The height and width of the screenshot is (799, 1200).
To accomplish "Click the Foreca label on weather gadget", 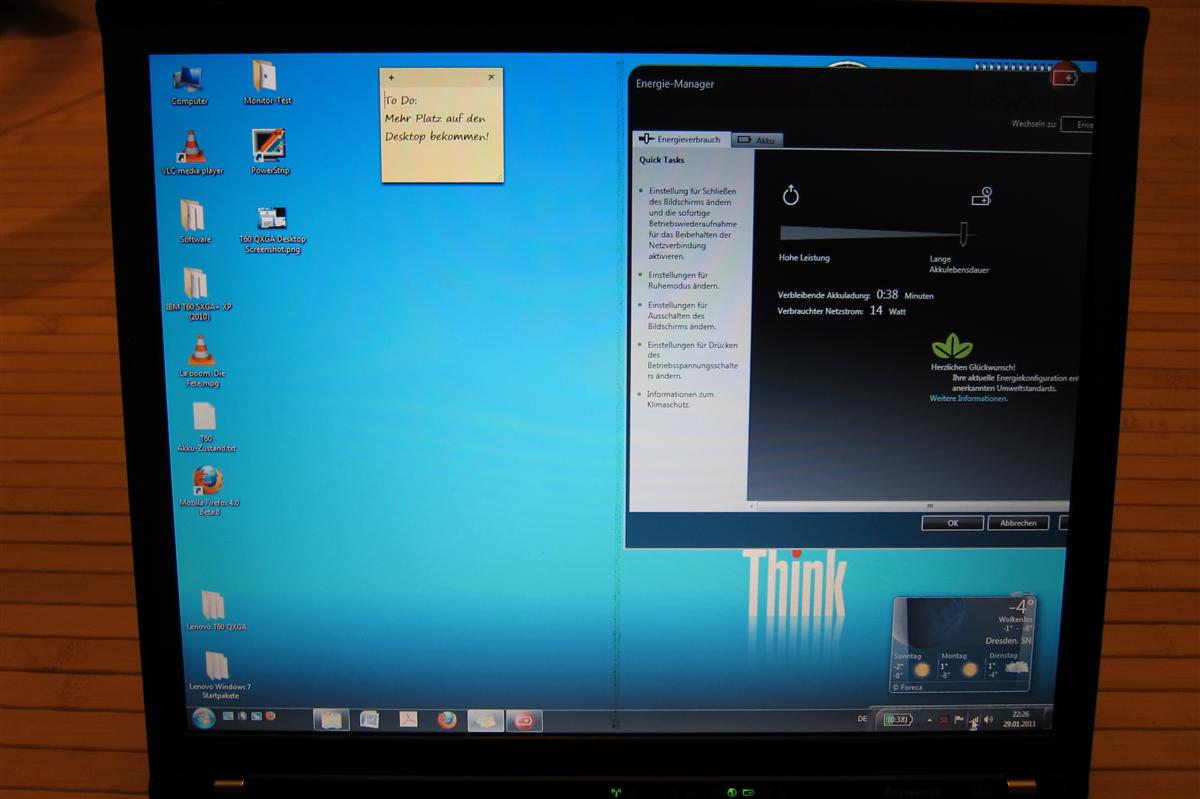I will tap(909, 687).
